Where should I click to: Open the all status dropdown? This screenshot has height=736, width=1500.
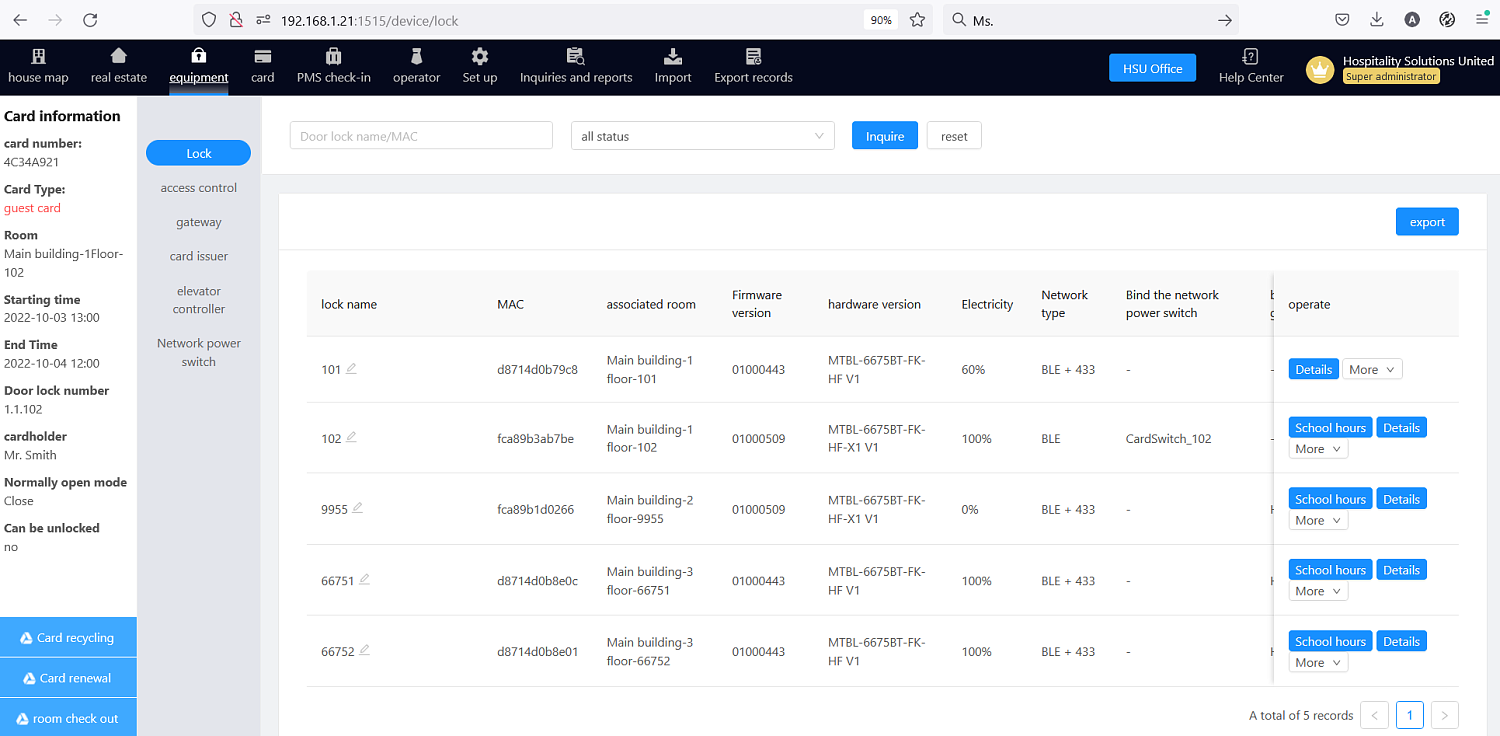click(702, 136)
